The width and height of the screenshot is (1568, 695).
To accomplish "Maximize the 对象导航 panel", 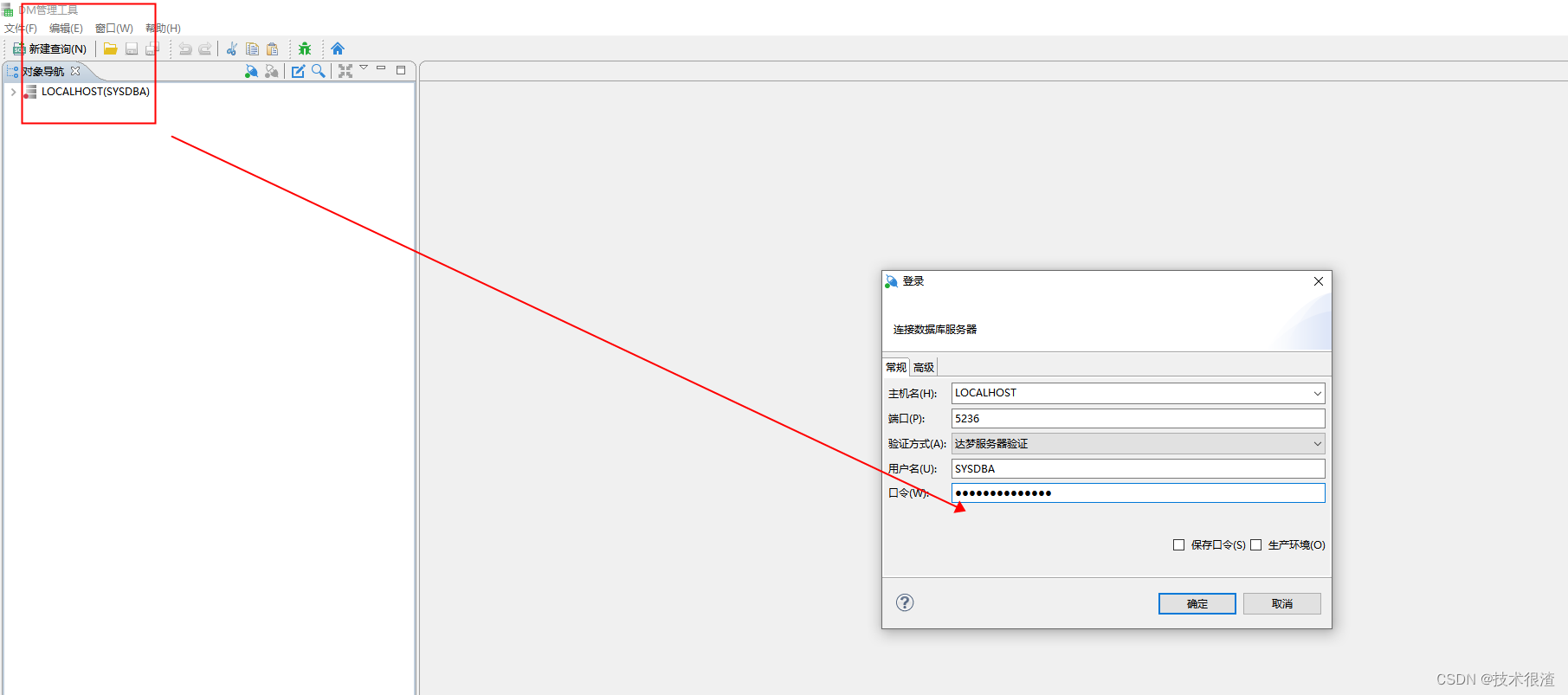I will click(x=401, y=70).
